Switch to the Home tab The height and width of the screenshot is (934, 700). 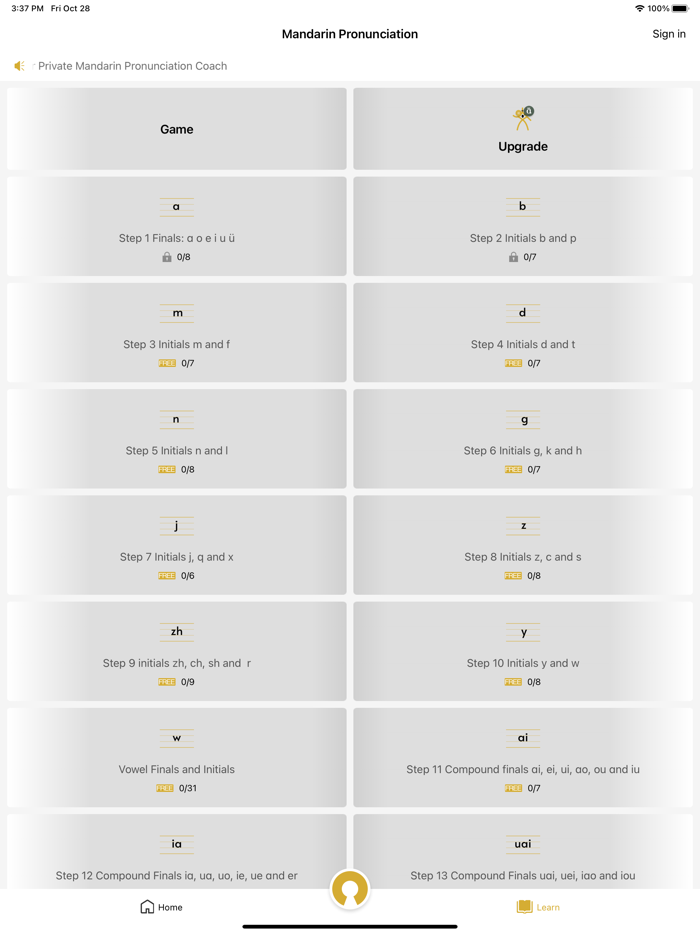tap(160, 907)
